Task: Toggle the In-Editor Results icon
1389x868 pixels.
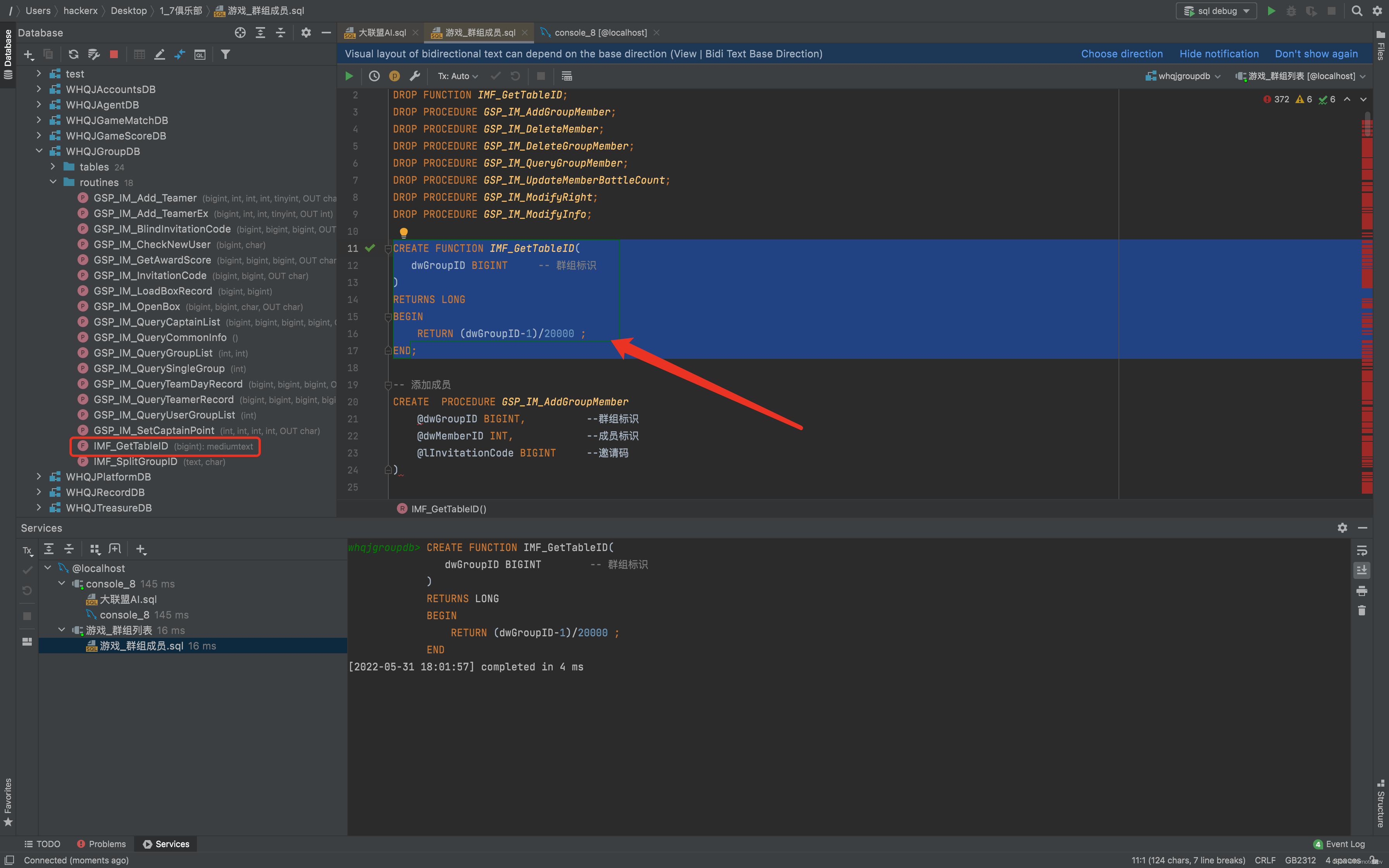Action: (x=567, y=76)
